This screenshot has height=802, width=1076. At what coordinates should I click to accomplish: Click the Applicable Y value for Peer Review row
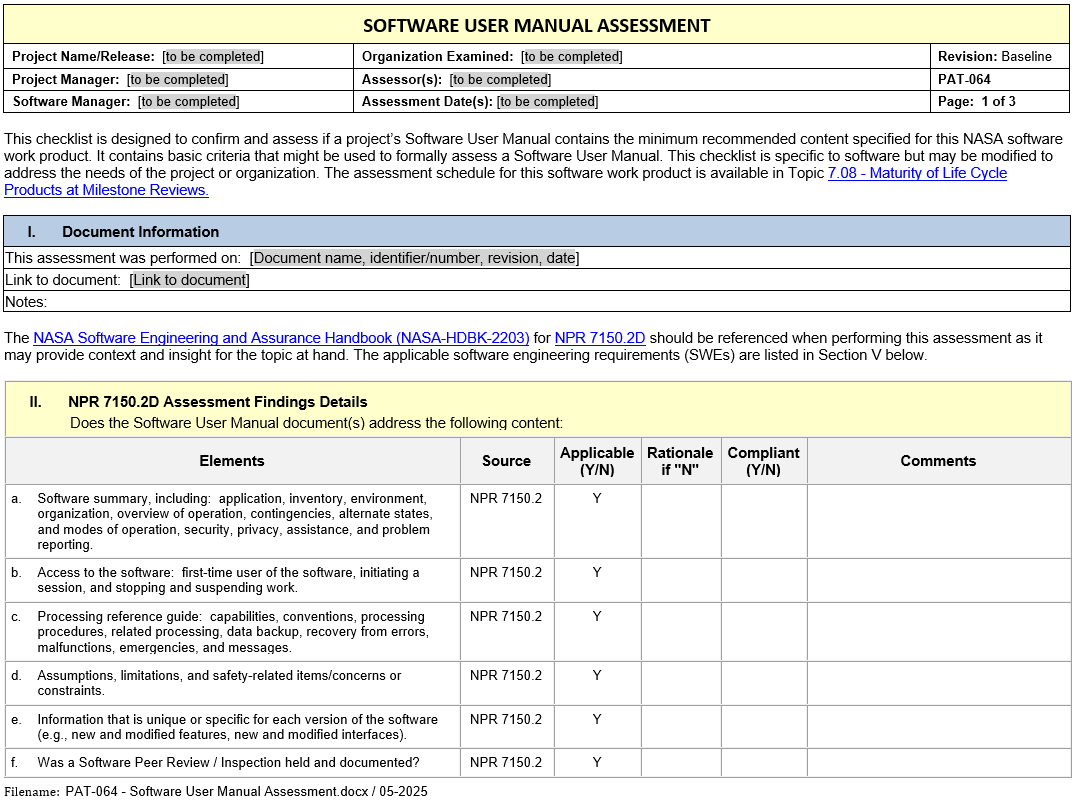pyautogui.click(x=597, y=763)
